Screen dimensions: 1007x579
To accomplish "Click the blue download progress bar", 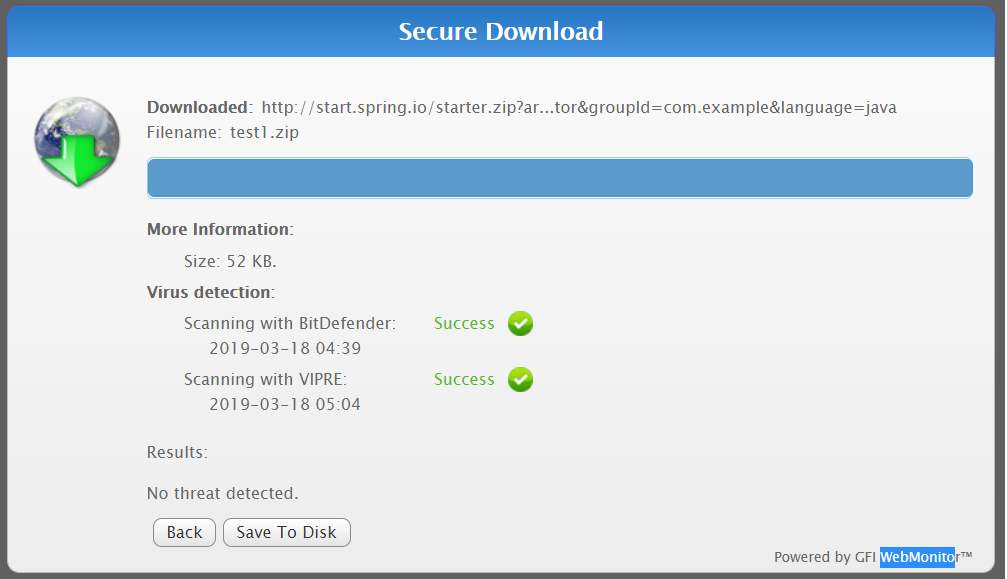I will point(560,178).
